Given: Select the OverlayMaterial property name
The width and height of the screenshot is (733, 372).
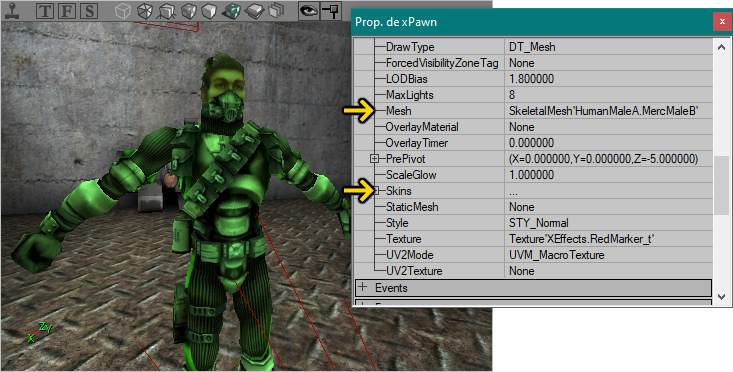Looking at the screenshot, I should (x=422, y=127).
